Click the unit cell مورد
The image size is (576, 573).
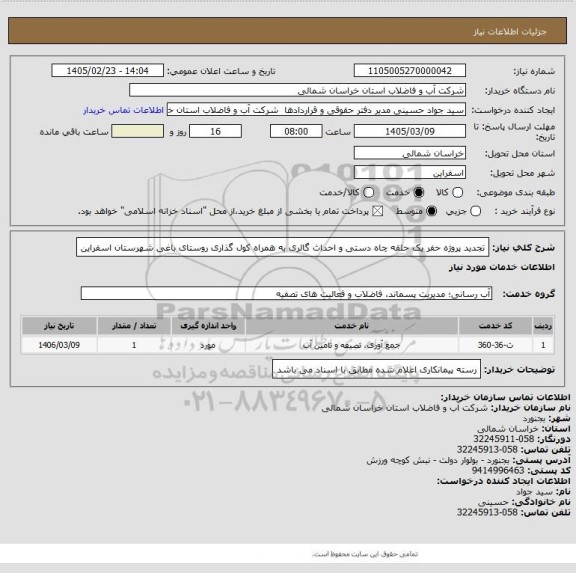tap(208, 345)
